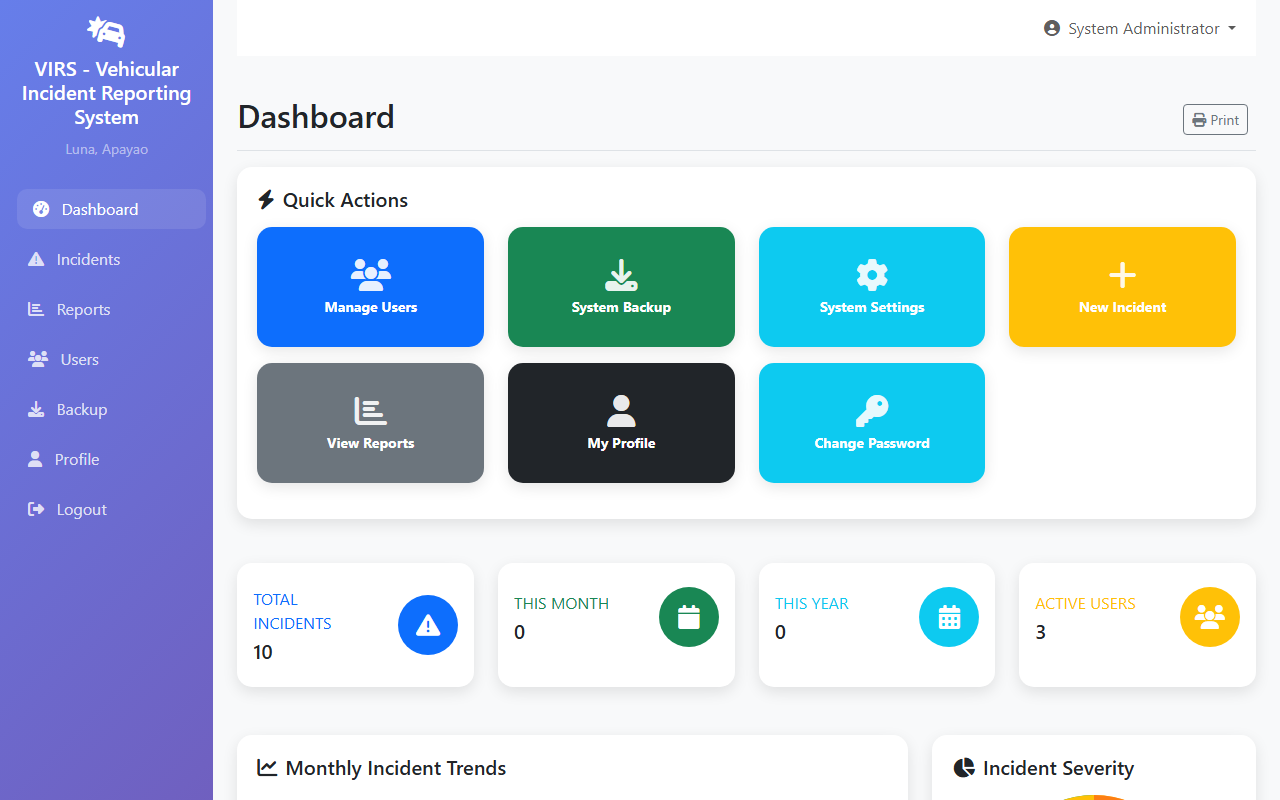This screenshot has width=1280, height=800.
Task: Click the Manage Users quick action button
Action: point(370,287)
